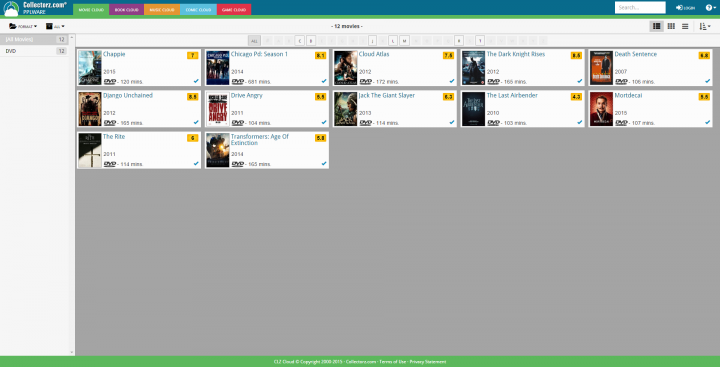Click the checkmark on Transformers card
The image size is (720, 367).
click(x=324, y=163)
